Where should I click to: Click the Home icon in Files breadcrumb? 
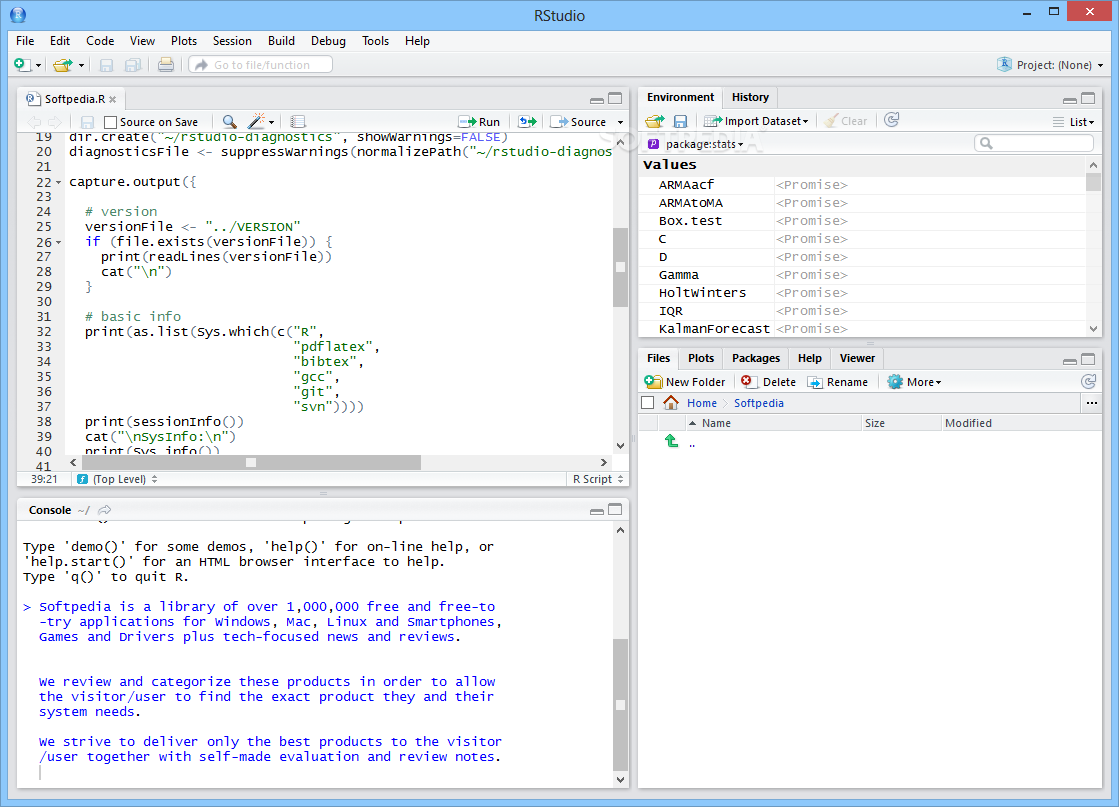click(670, 402)
